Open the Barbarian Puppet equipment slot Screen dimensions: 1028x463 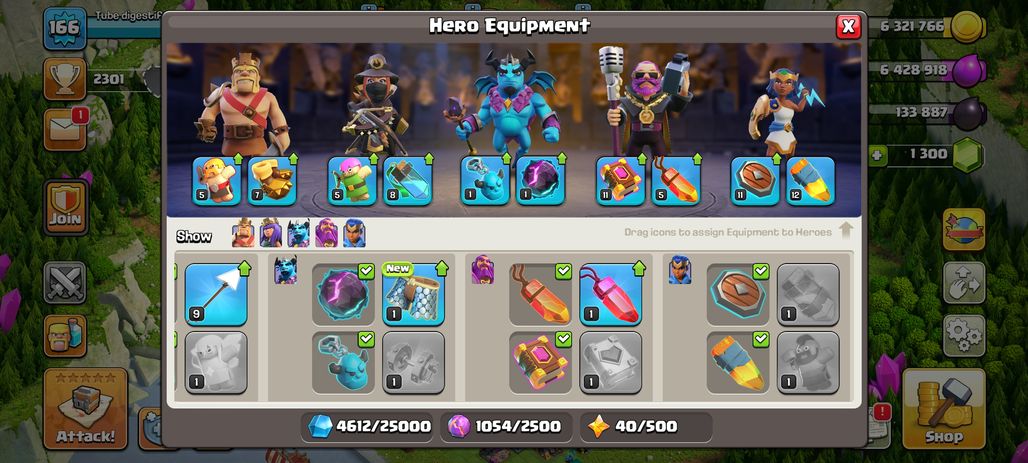point(217,181)
